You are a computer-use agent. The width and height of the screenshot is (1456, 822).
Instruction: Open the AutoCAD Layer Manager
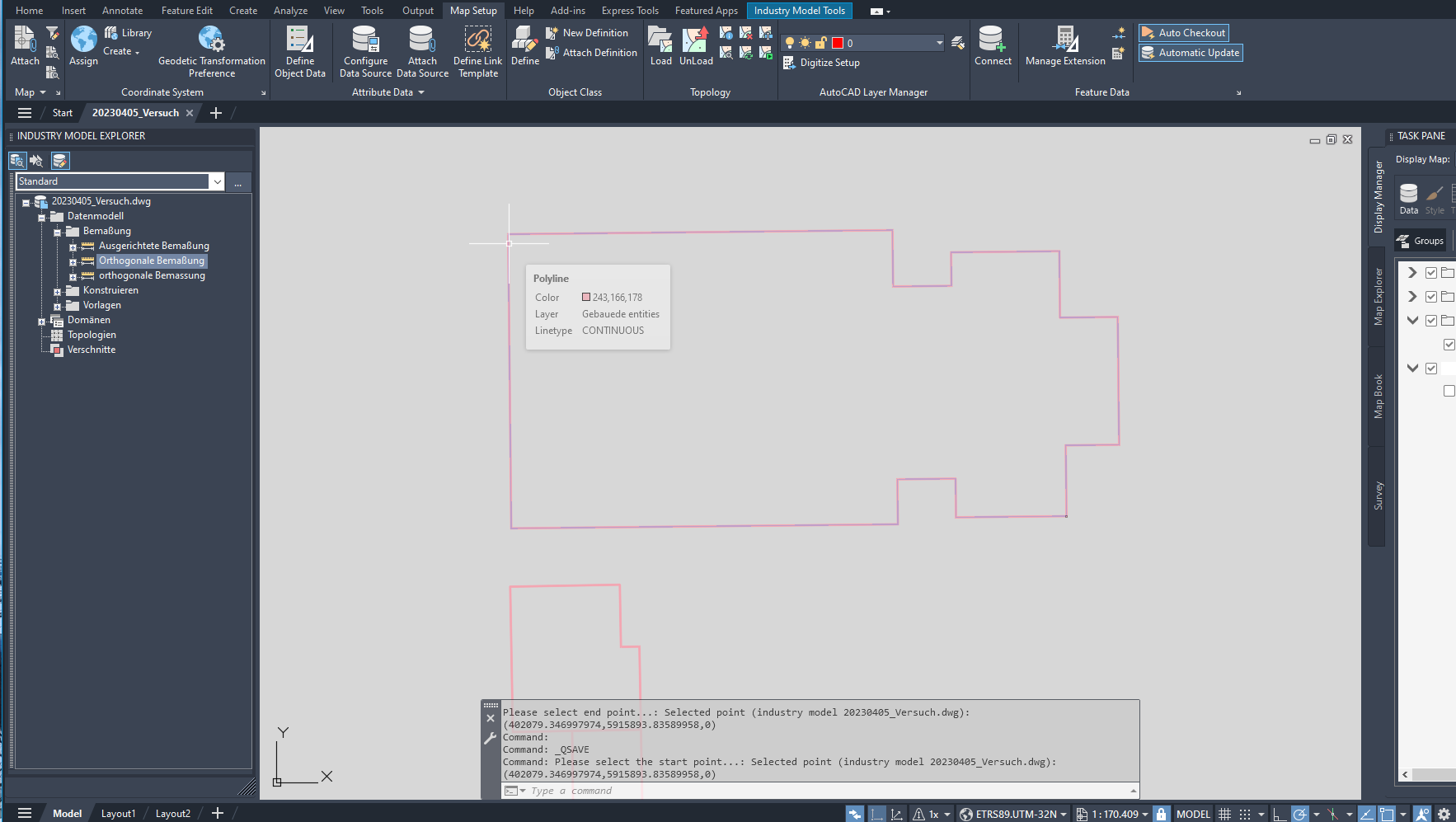pos(957,43)
